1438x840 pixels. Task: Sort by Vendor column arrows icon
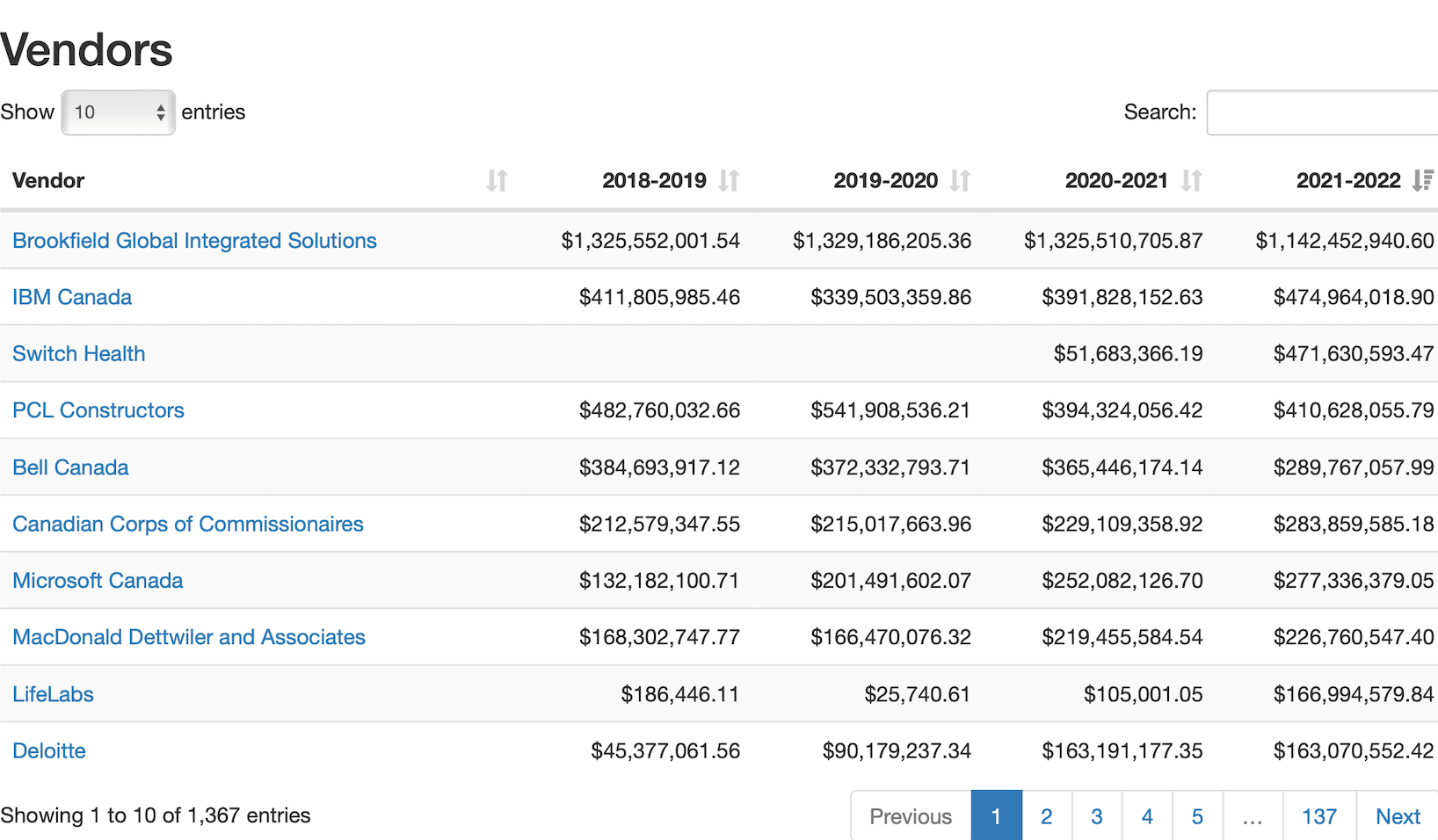point(497,180)
